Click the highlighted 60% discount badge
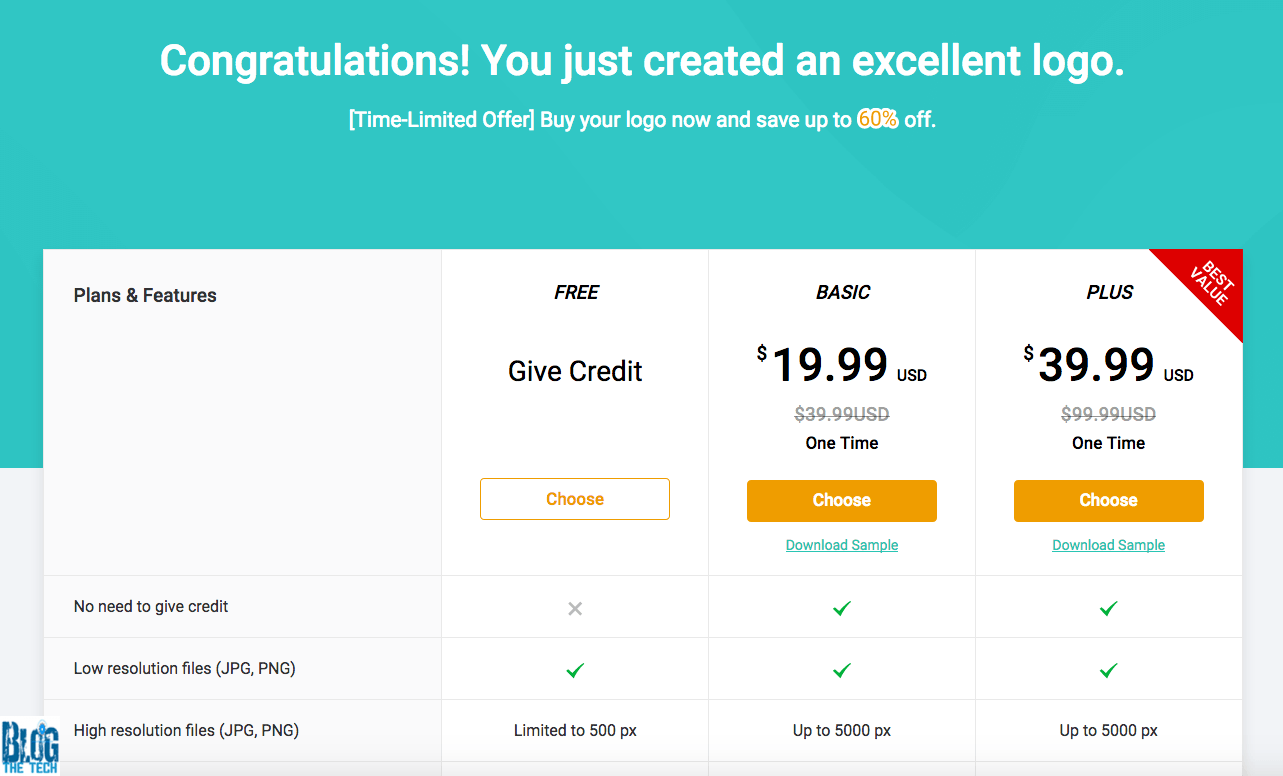 pos(878,120)
